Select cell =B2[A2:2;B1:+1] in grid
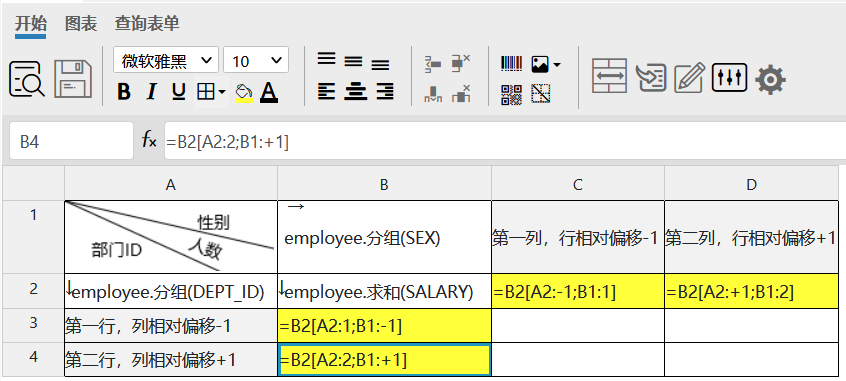Screen dimensions: 846x381 (x=384, y=359)
